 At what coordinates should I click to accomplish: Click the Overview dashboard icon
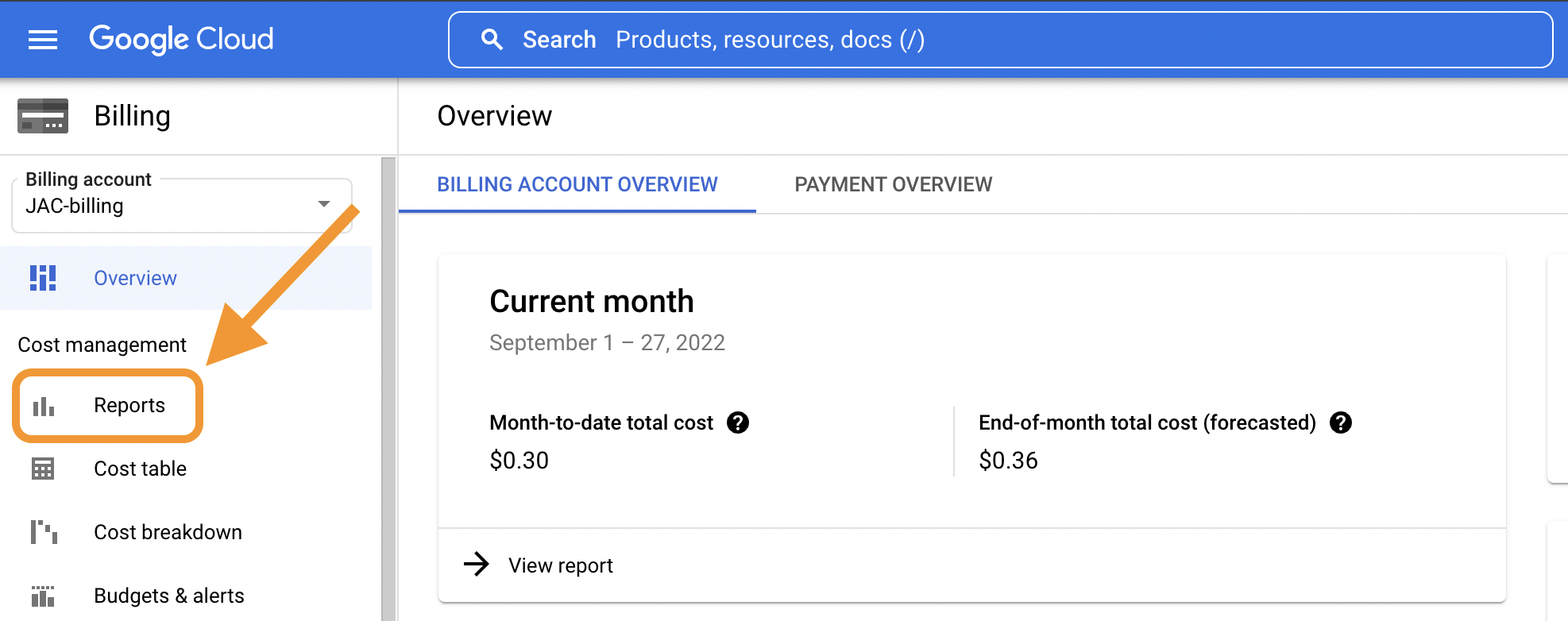pos(43,278)
